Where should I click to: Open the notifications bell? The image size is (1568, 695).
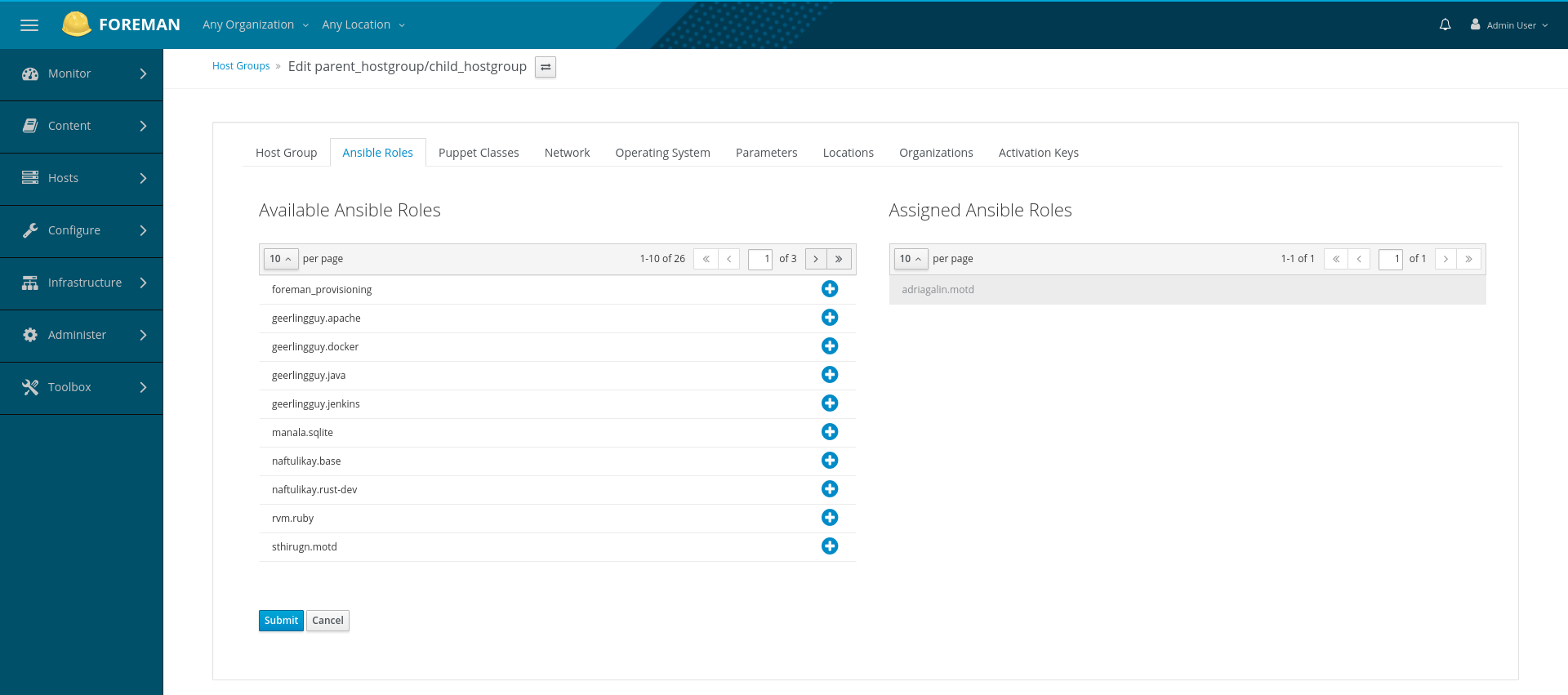[x=1445, y=25]
